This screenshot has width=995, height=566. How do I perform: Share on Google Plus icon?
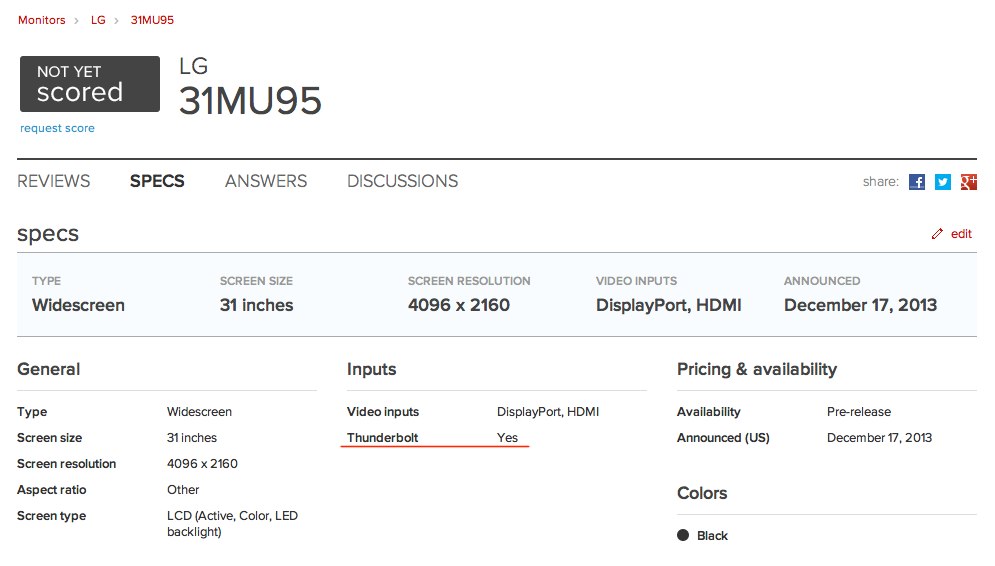968,182
